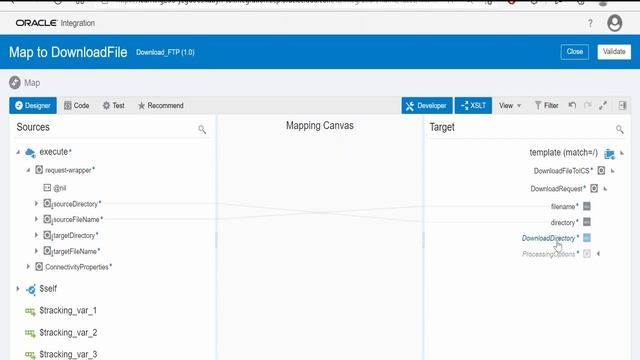The width and height of the screenshot is (640, 360).
Task: Click the execute source cloud icon
Action: pos(30,153)
